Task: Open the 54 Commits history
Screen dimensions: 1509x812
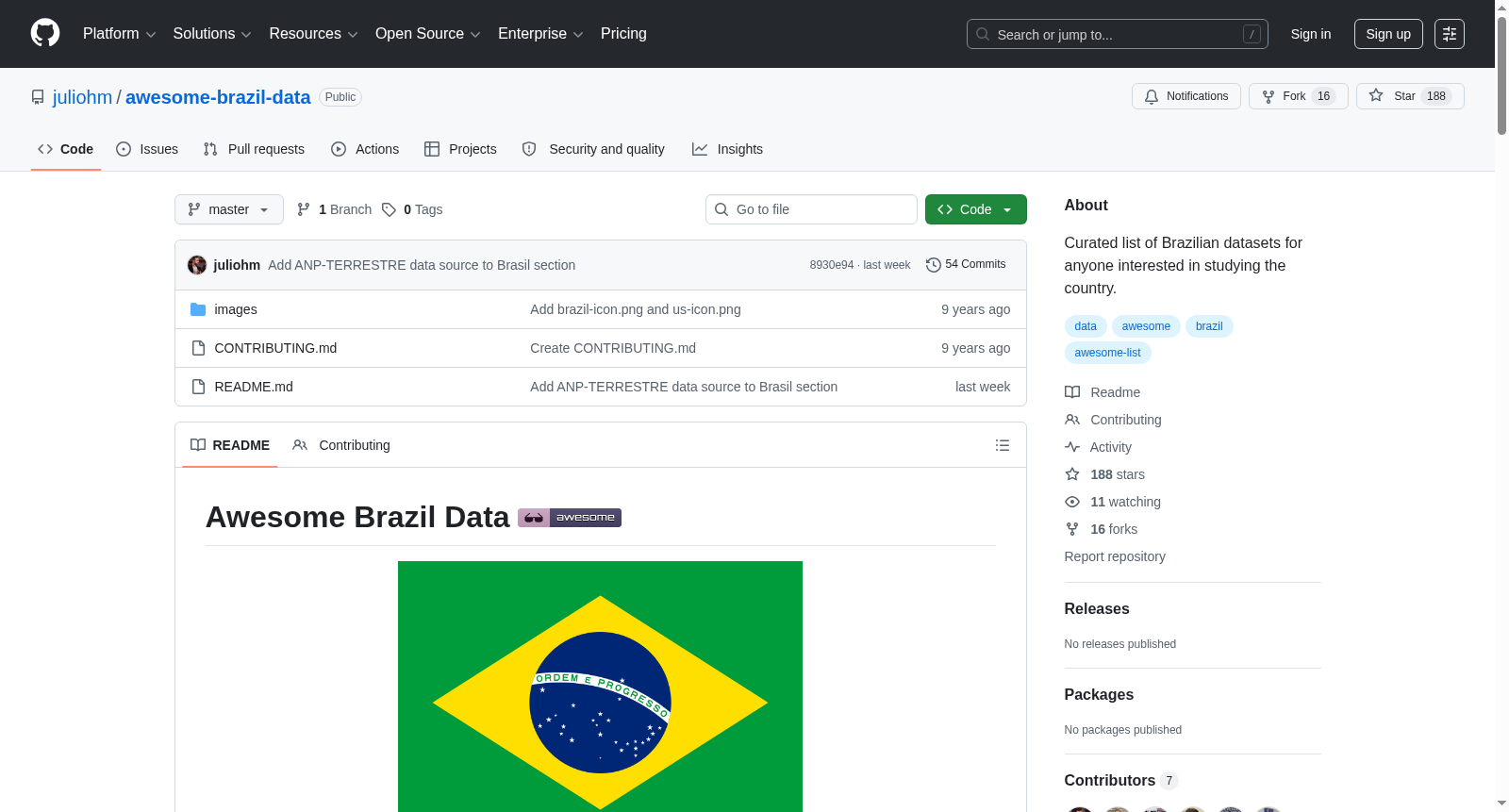Action: coord(966,264)
